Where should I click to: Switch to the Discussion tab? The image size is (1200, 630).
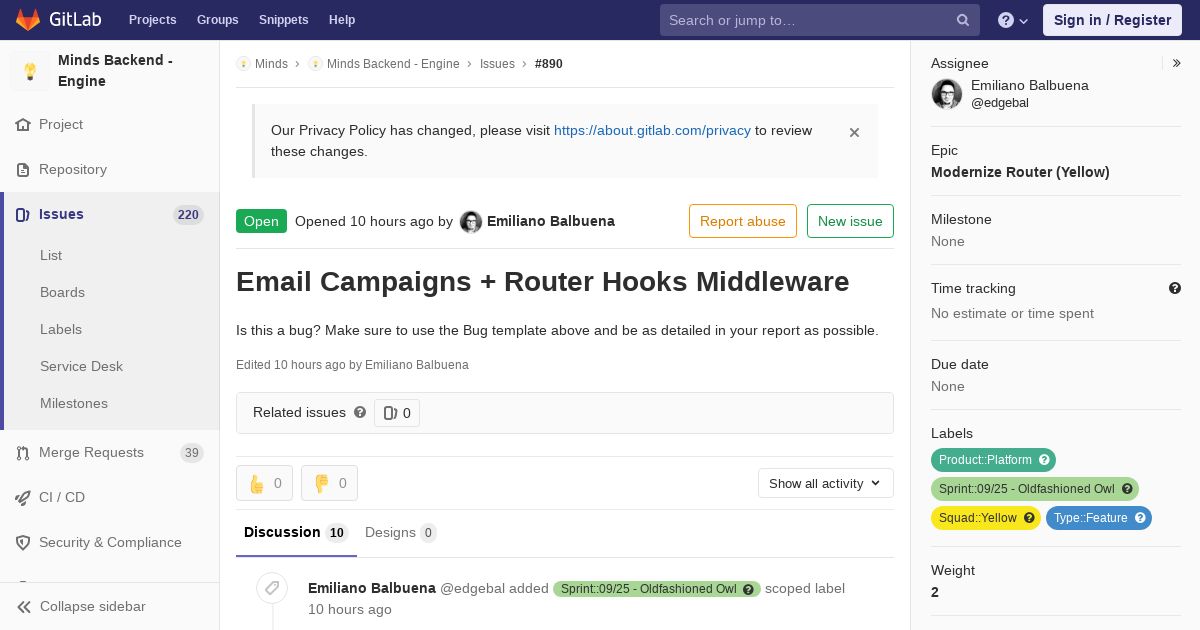[x=296, y=533]
